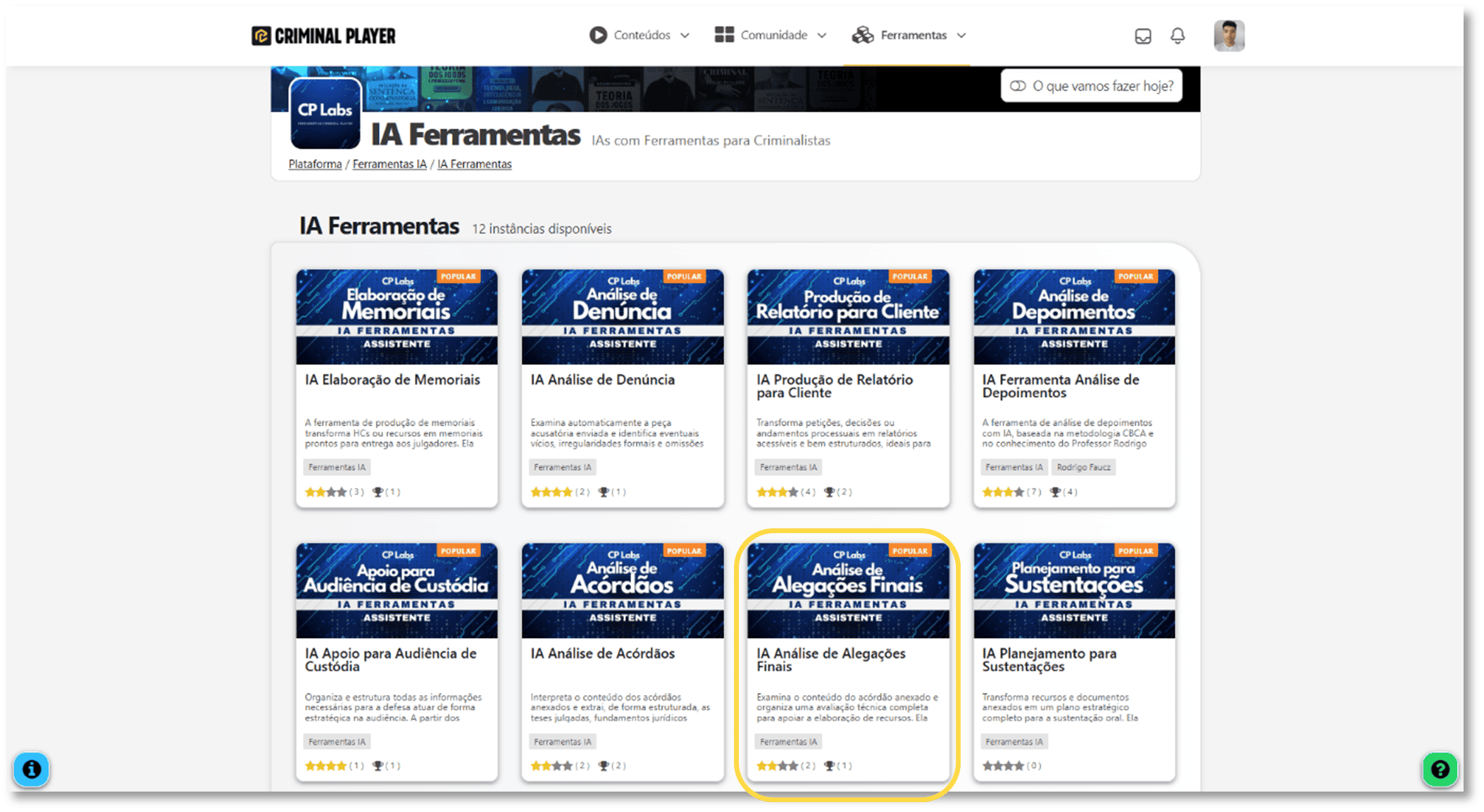Image resolution: width=1484 pixels, height=812 pixels.
Task: Click Ferramentas IA tag on Audiência de Custódia
Action: tap(337, 742)
